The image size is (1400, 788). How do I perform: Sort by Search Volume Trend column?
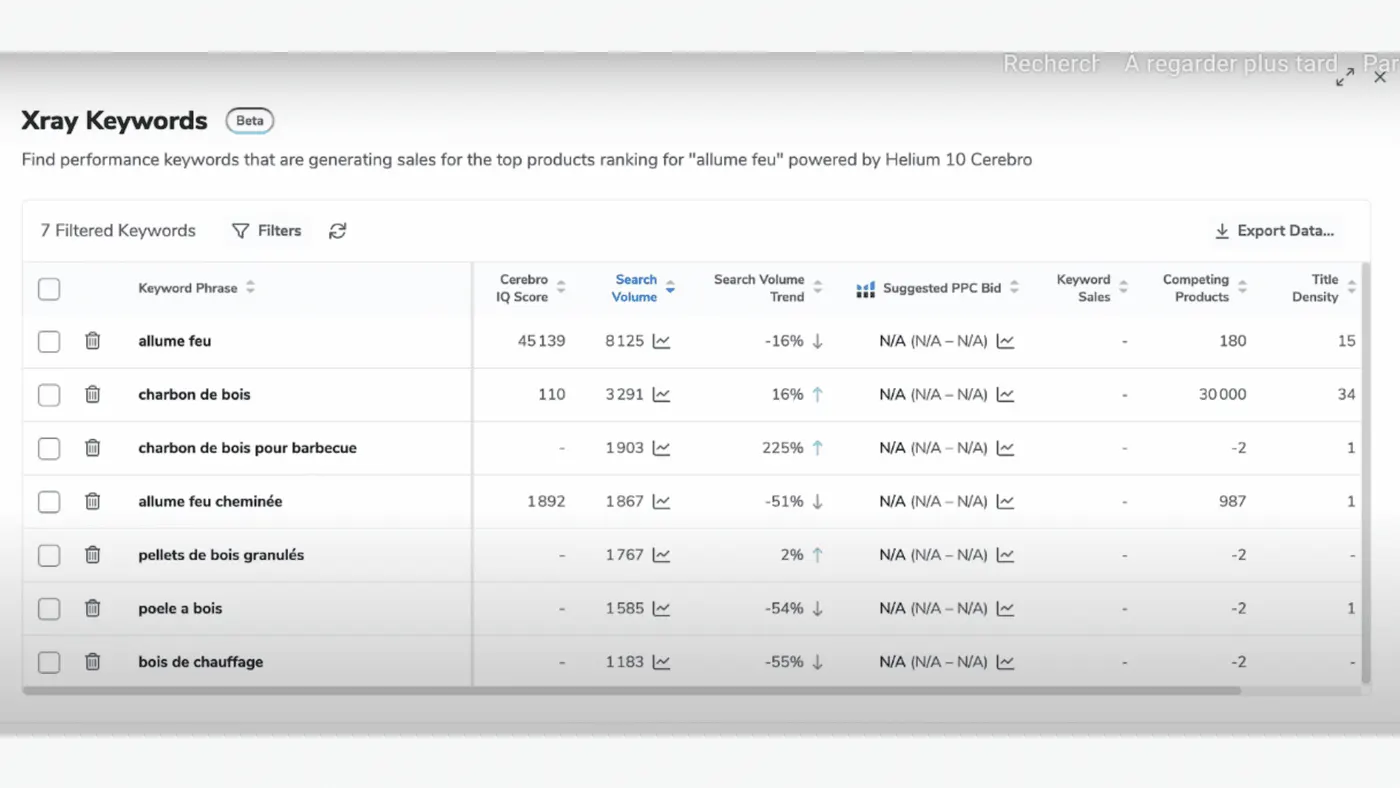pos(817,288)
